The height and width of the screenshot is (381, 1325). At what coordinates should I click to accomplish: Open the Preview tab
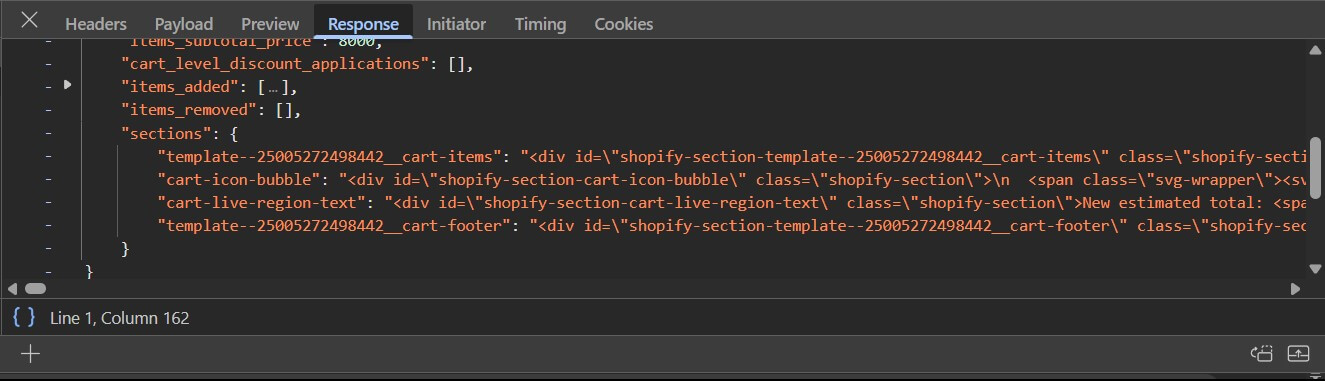(x=270, y=24)
